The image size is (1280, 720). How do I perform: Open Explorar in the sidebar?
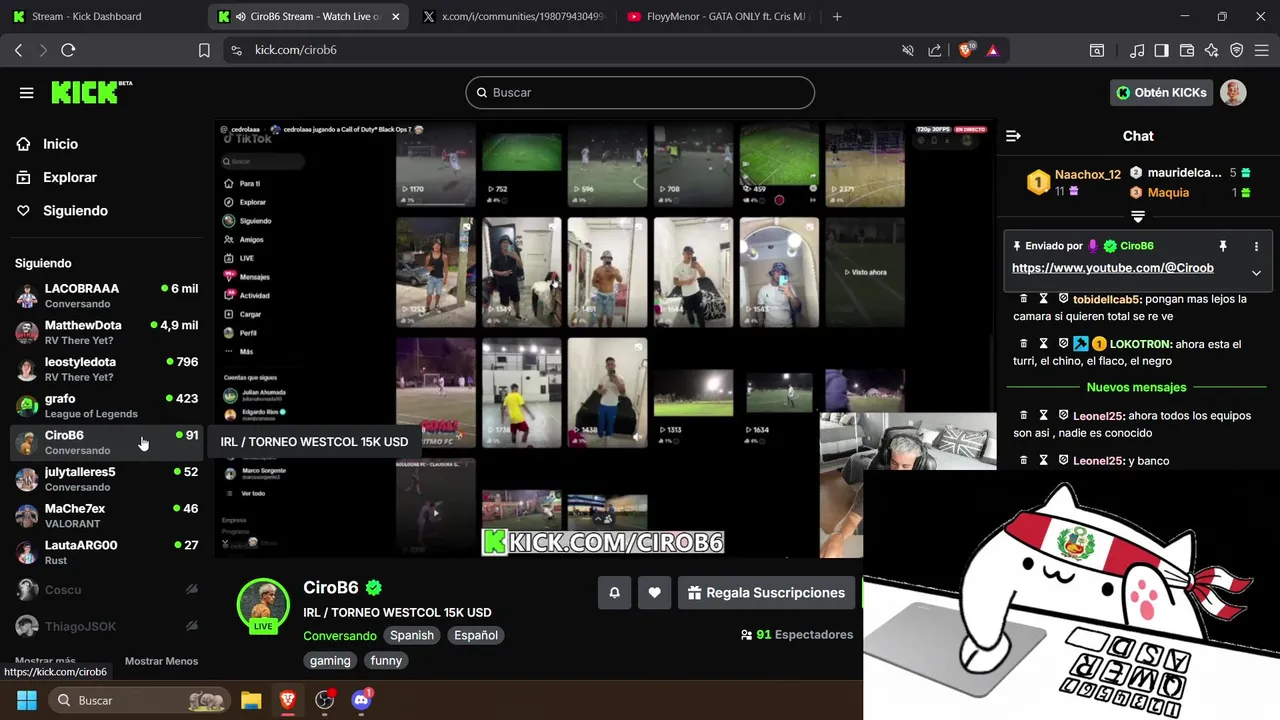click(x=69, y=177)
